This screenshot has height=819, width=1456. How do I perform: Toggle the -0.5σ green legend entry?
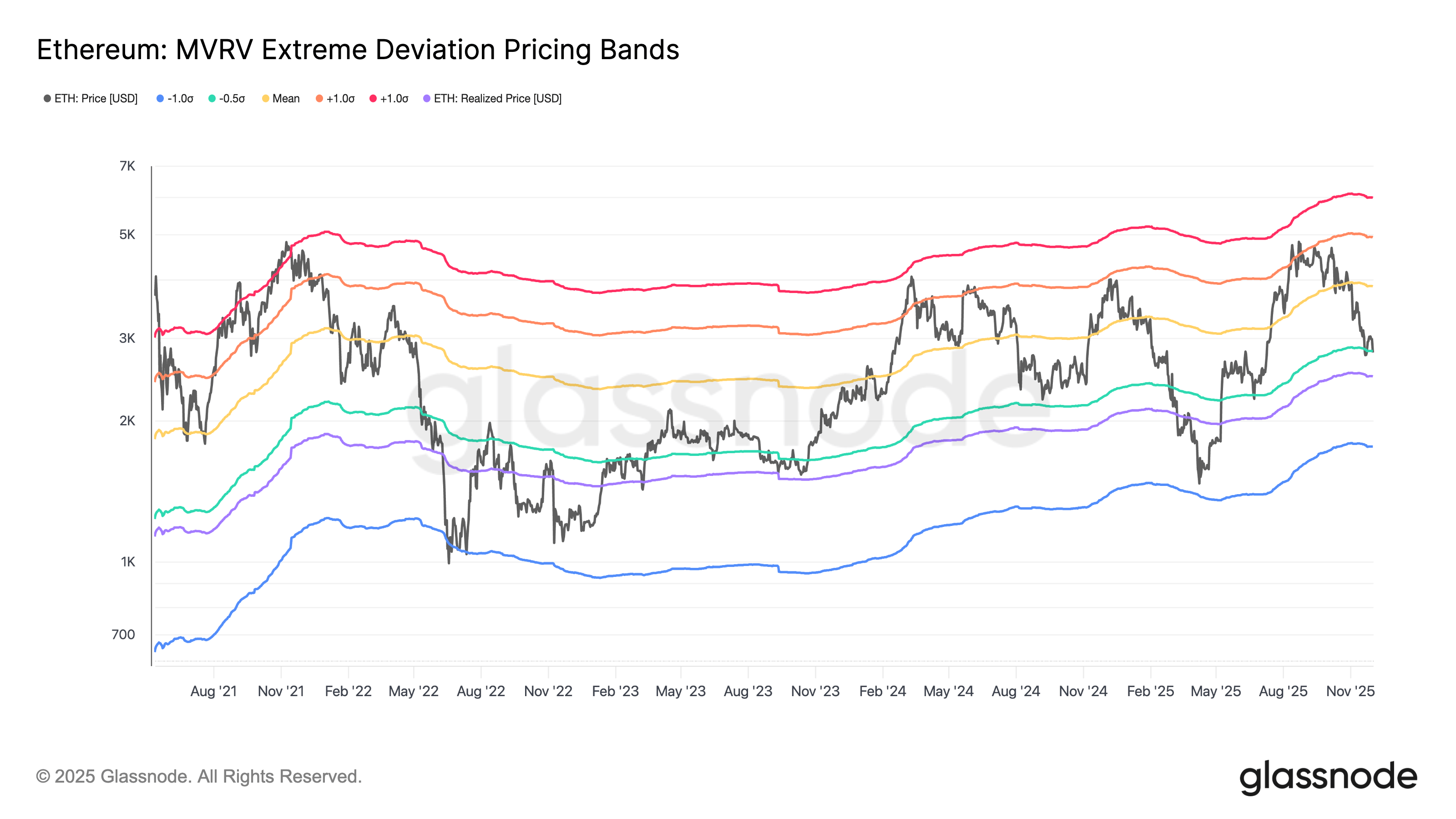(227, 98)
